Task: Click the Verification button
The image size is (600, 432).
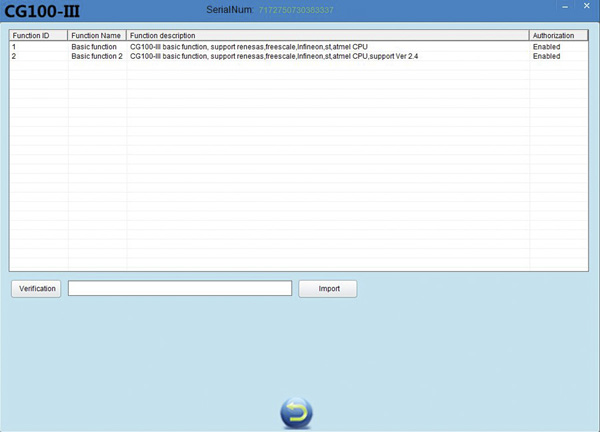Action: pyautogui.click(x=36, y=289)
